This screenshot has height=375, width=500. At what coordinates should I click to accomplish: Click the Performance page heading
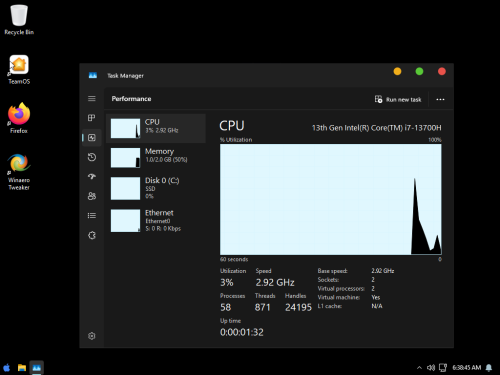pyautogui.click(x=131, y=99)
